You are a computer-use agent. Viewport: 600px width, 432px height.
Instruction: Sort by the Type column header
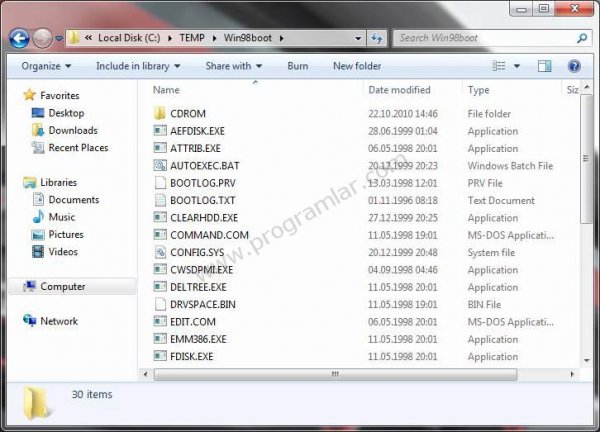click(x=478, y=90)
